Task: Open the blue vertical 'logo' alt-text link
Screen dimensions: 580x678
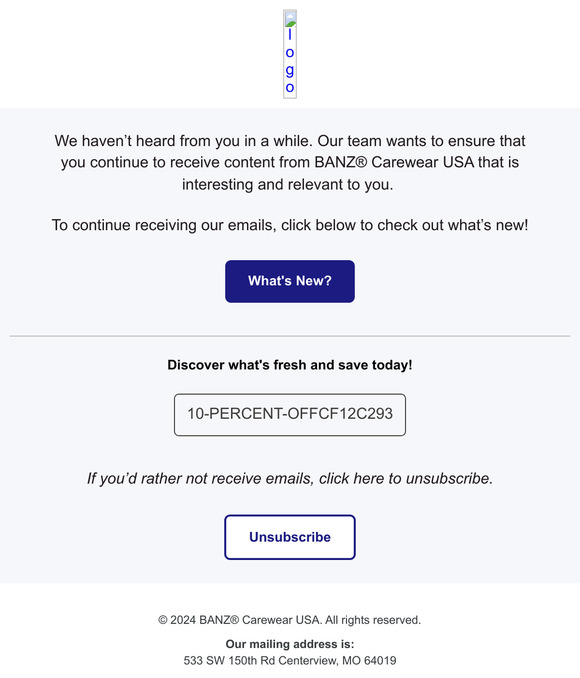Action: tap(290, 61)
